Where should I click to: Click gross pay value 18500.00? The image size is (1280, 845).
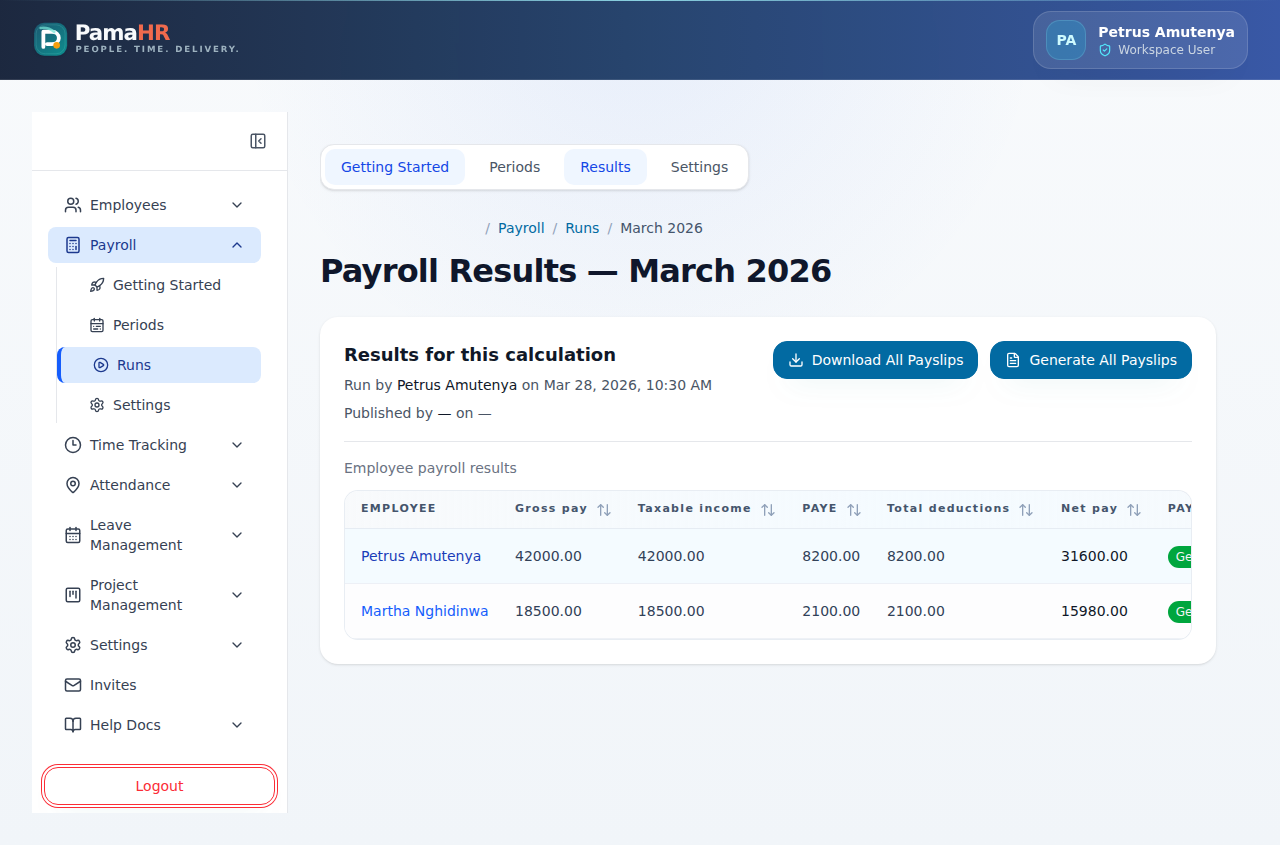coord(548,611)
